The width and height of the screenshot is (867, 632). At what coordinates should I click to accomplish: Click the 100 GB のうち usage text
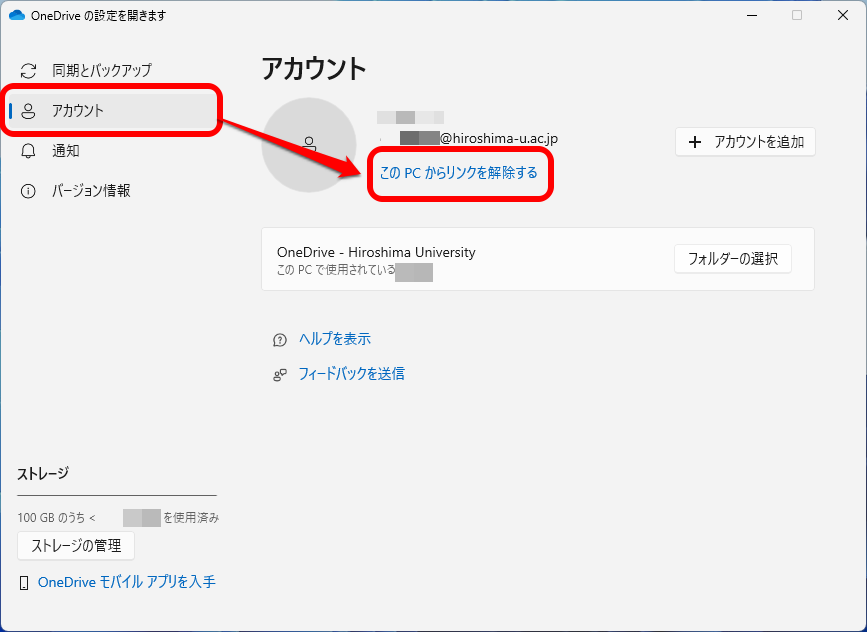pyautogui.click(x=56, y=518)
